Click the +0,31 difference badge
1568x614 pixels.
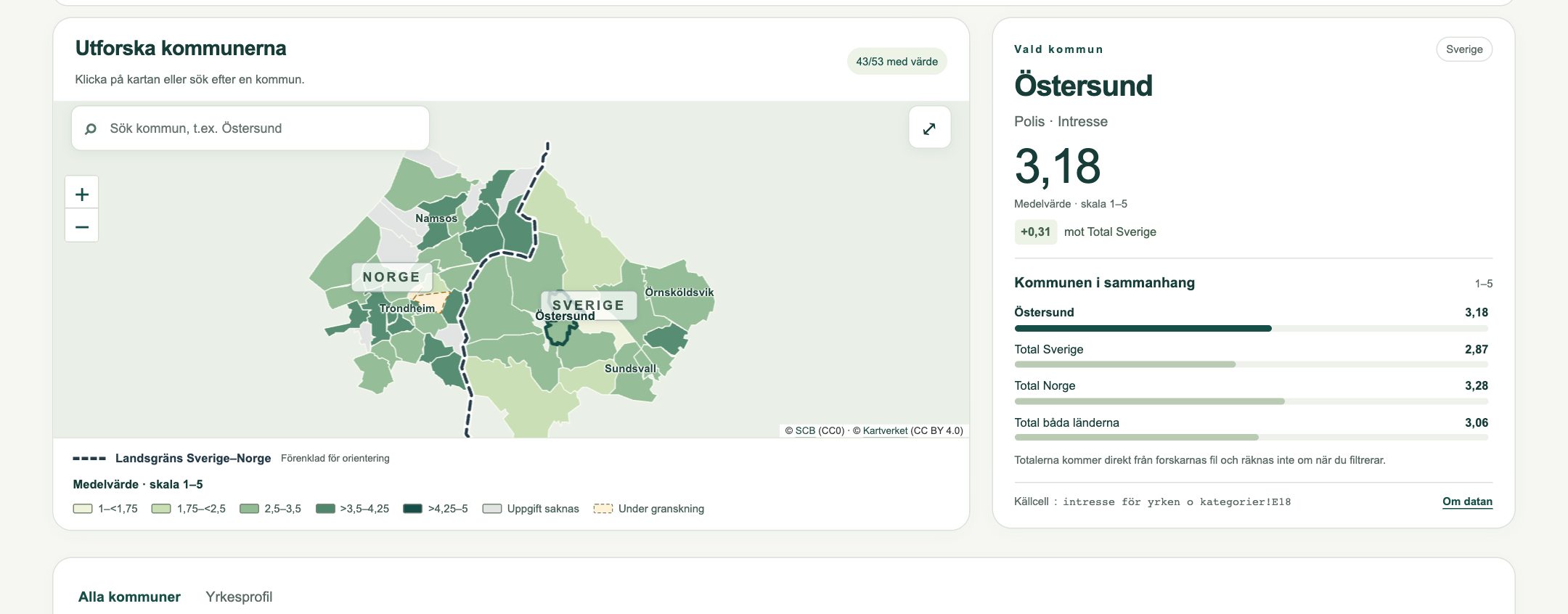(x=1035, y=232)
